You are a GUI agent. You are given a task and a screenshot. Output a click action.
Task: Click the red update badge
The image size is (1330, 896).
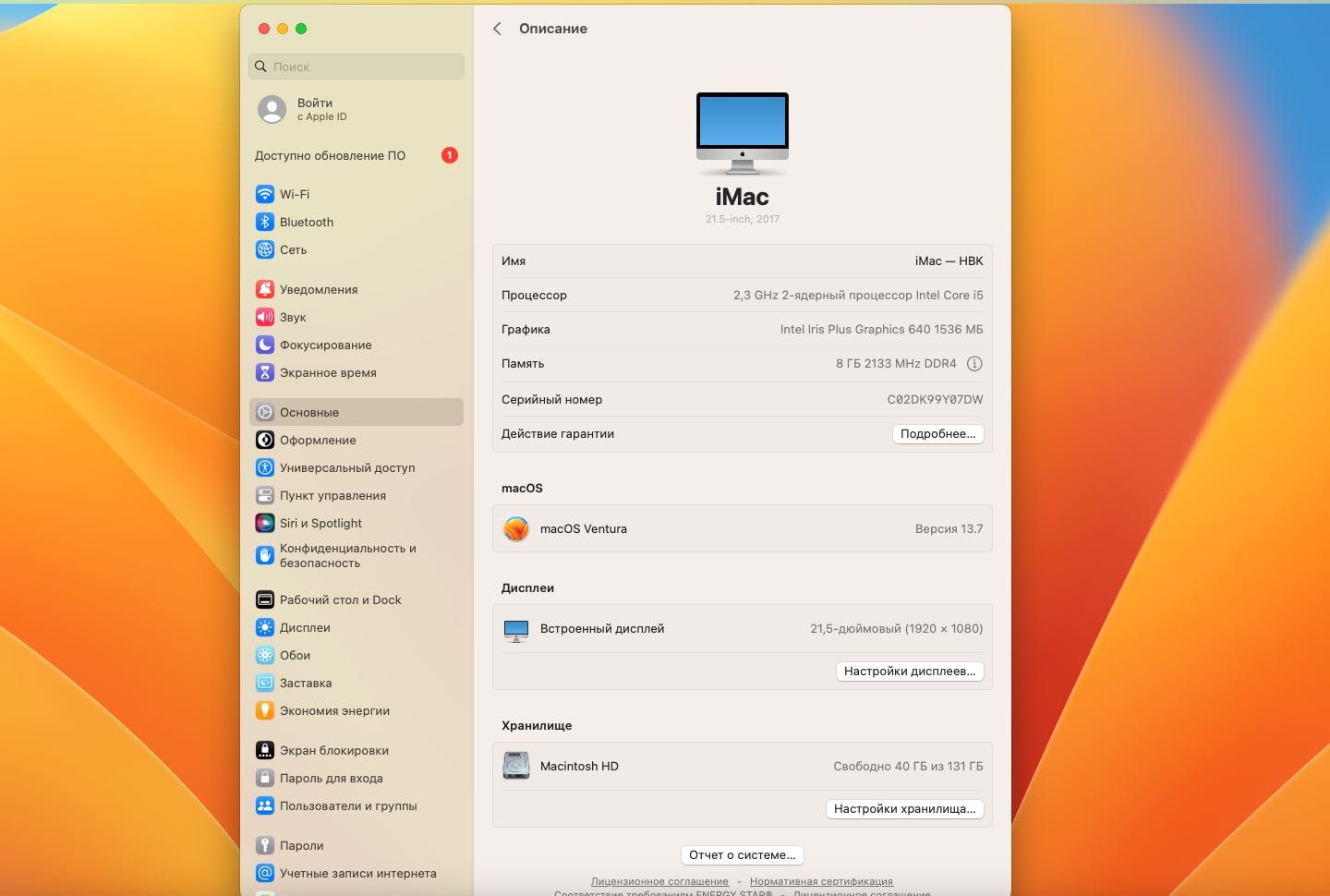[450, 155]
